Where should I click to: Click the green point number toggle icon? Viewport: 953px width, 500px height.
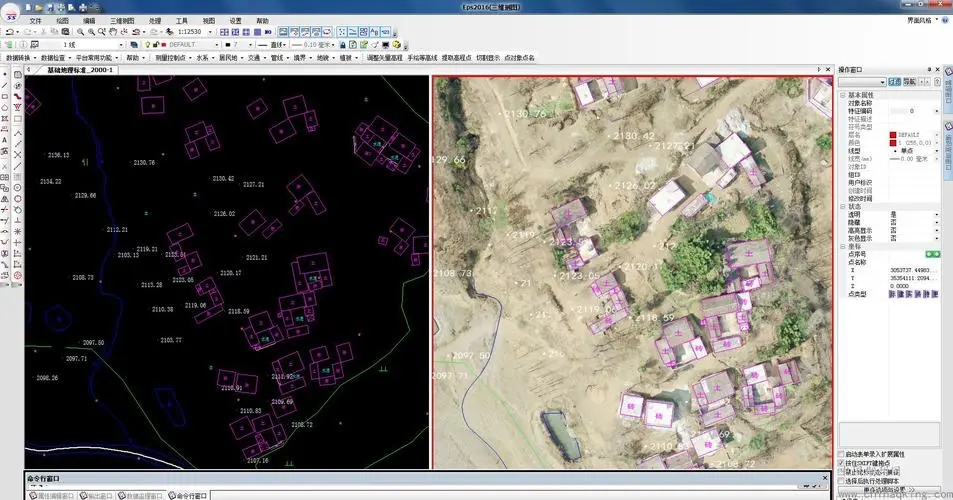point(932,255)
